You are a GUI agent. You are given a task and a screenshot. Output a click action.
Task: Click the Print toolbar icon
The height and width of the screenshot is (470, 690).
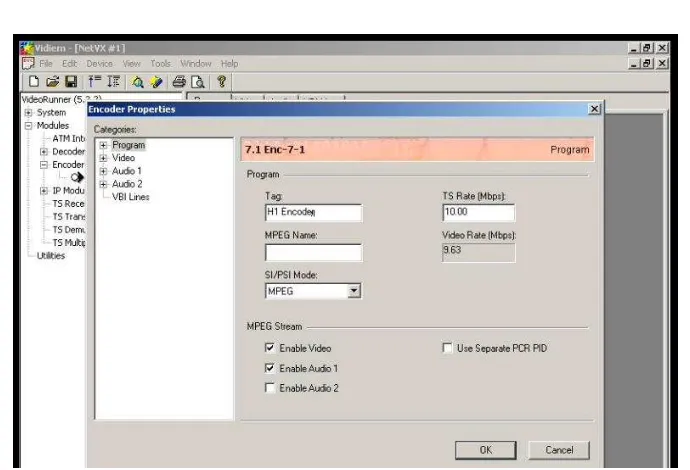[179, 81]
